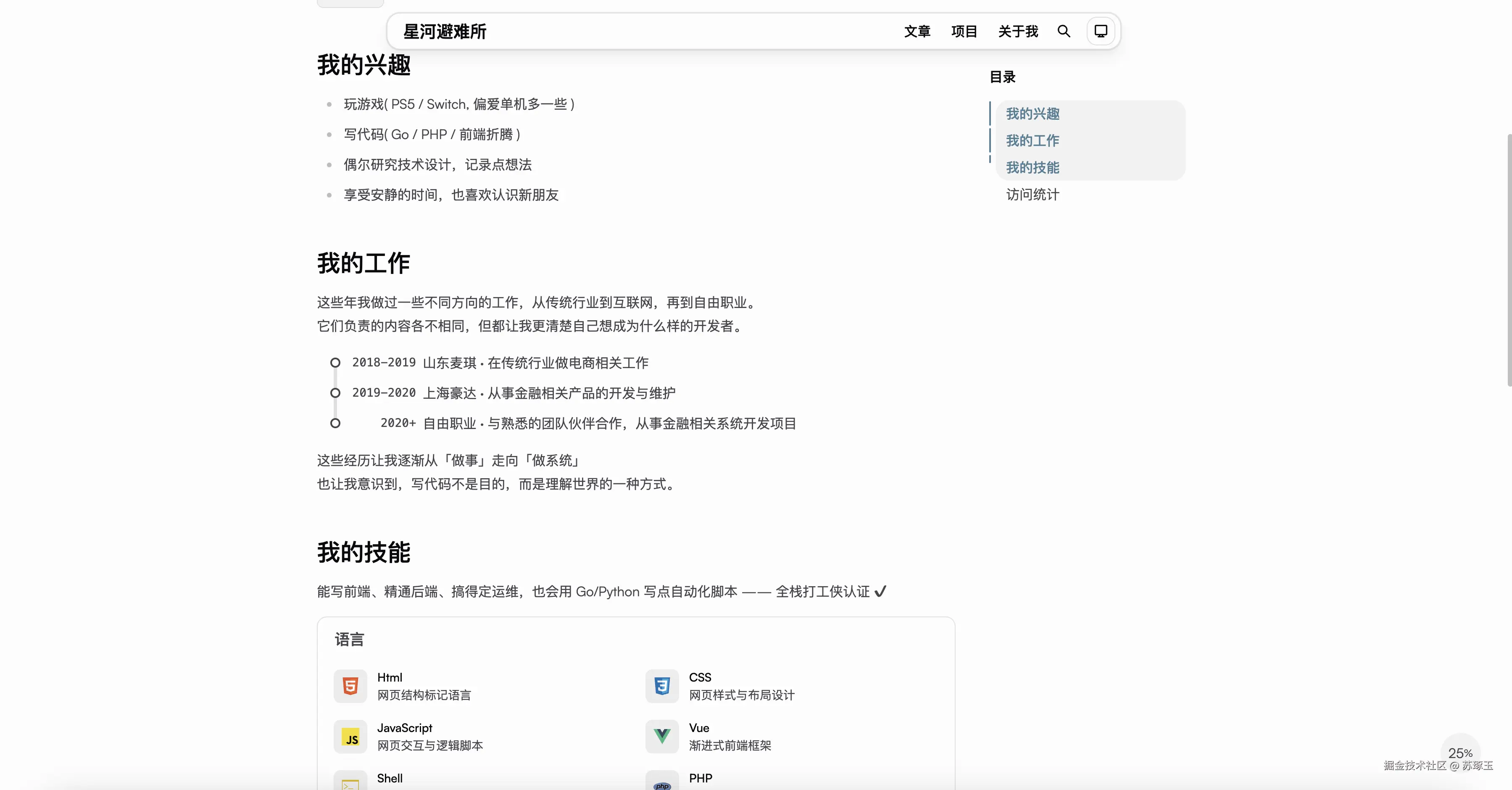
Task: Open the 项目 navigation item
Action: pyautogui.click(x=964, y=31)
